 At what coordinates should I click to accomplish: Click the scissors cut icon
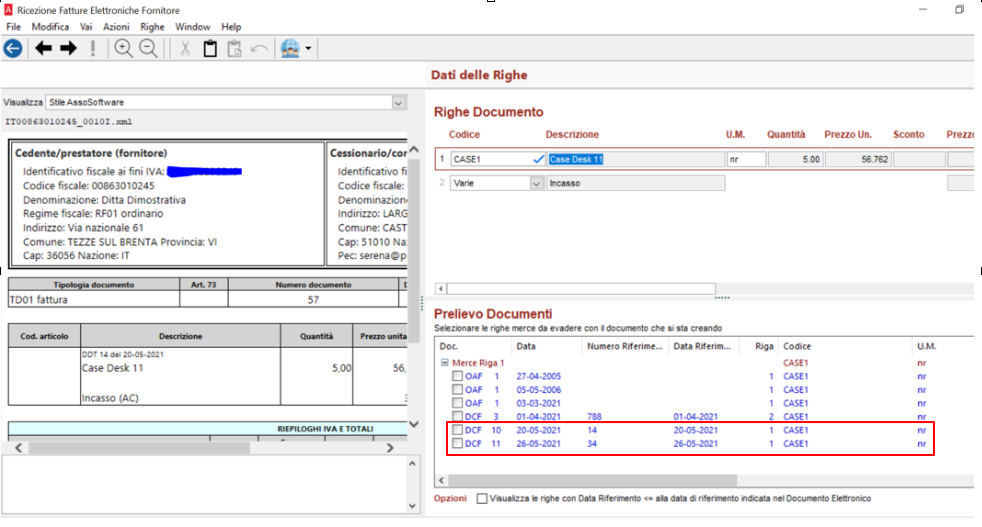[185, 48]
